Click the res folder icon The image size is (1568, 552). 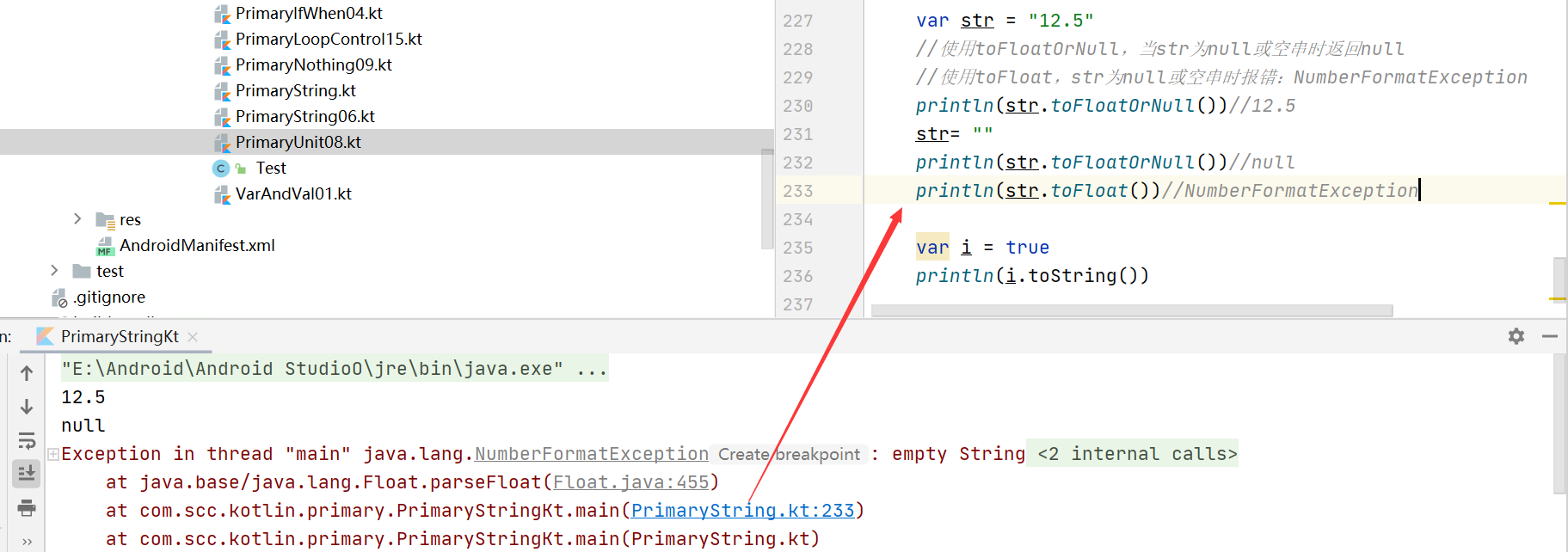pos(106,220)
